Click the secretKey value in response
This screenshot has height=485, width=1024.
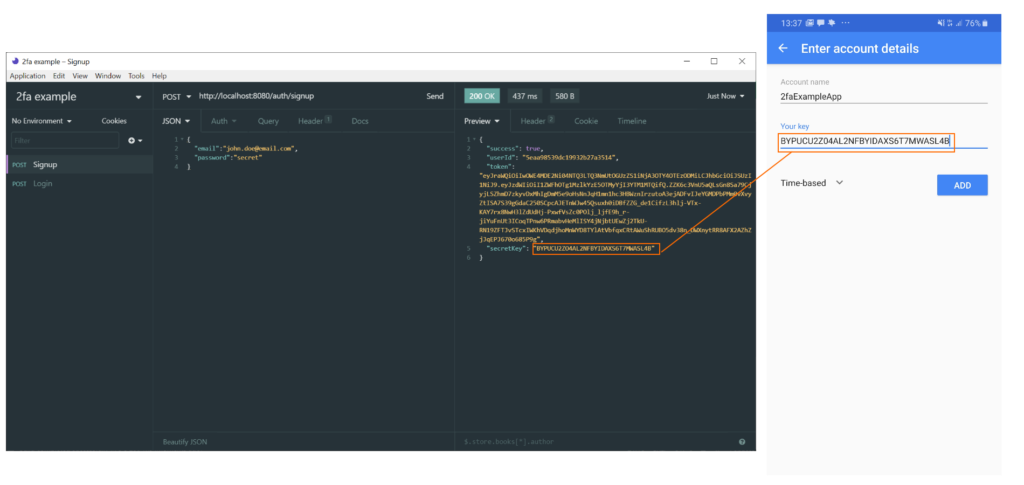coord(596,249)
